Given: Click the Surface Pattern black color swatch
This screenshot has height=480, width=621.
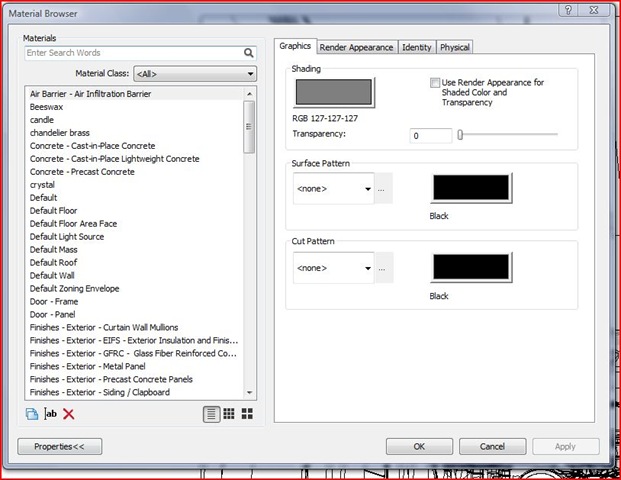Looking at the screenshot, I should point(471,188).
